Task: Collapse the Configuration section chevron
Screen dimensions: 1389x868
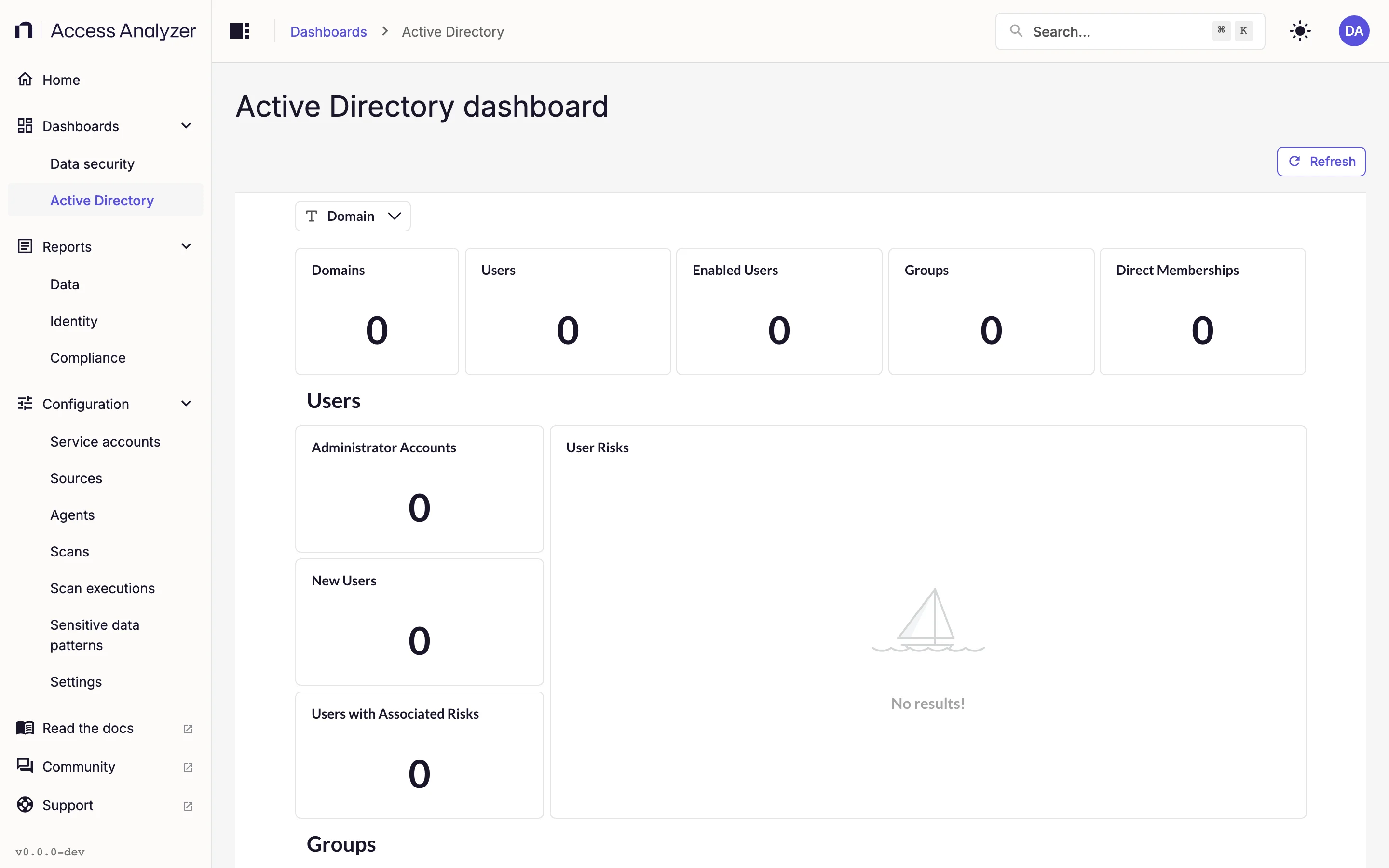Action: pos(186,404)
